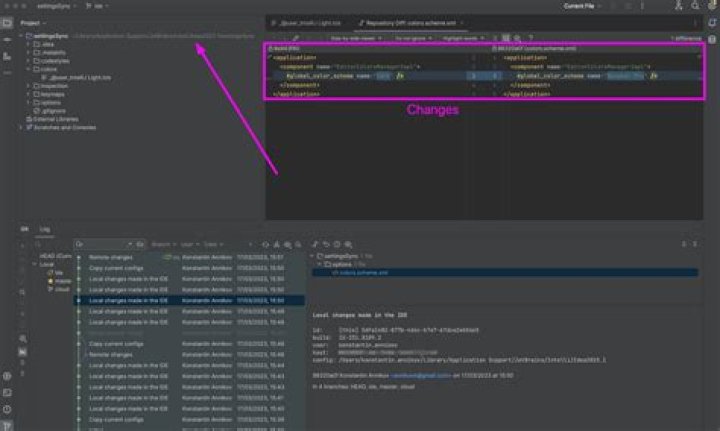Viewport: 720px width, 431px height.
Task: Switch to the IntelliJ Light.icls editor tab
Action: [307, 23]
